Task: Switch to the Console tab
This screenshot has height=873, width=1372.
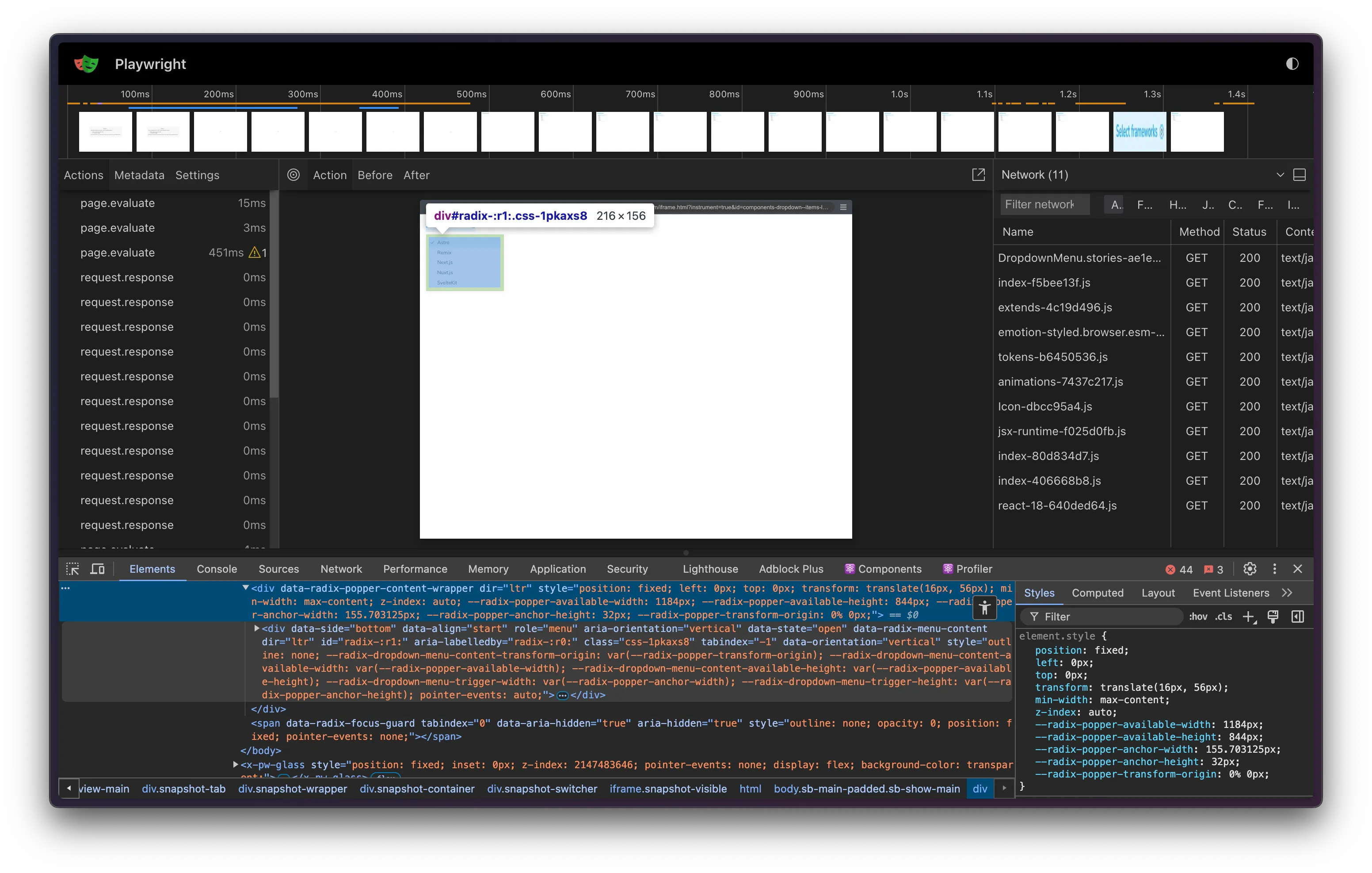Action: pyautogui.click(x=217, y=568)
